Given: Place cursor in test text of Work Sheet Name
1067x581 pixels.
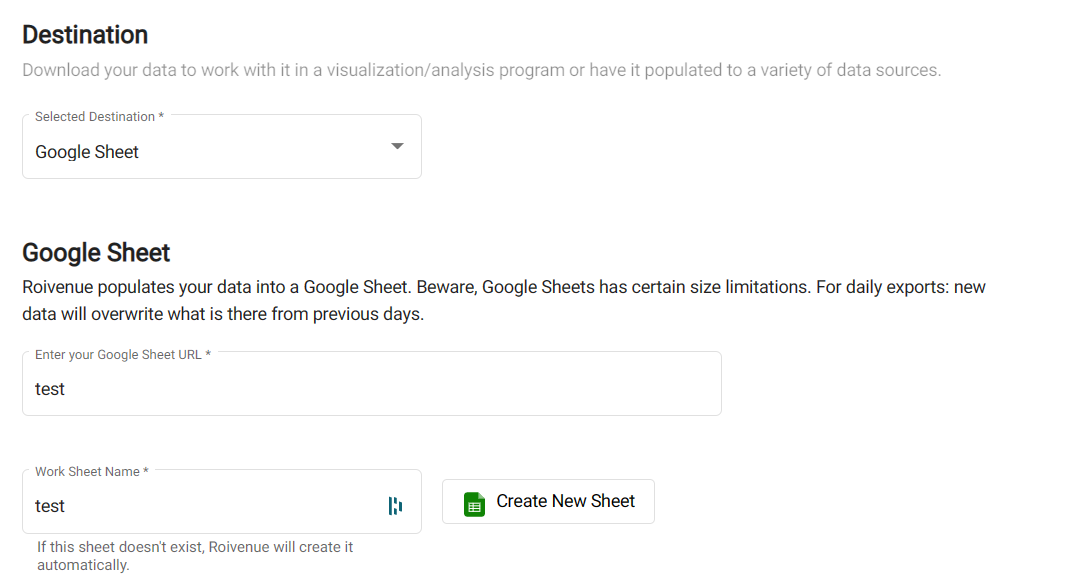Looking at the screenshot, I should point(50,506).
